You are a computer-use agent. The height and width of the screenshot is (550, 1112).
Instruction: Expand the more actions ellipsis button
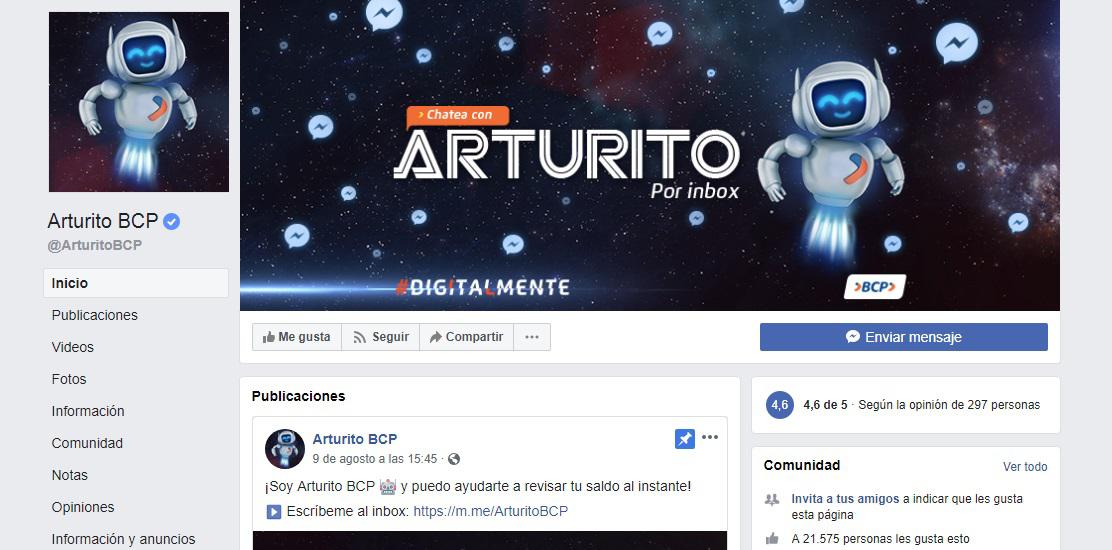pyautogui.click(x=532, y=337)
